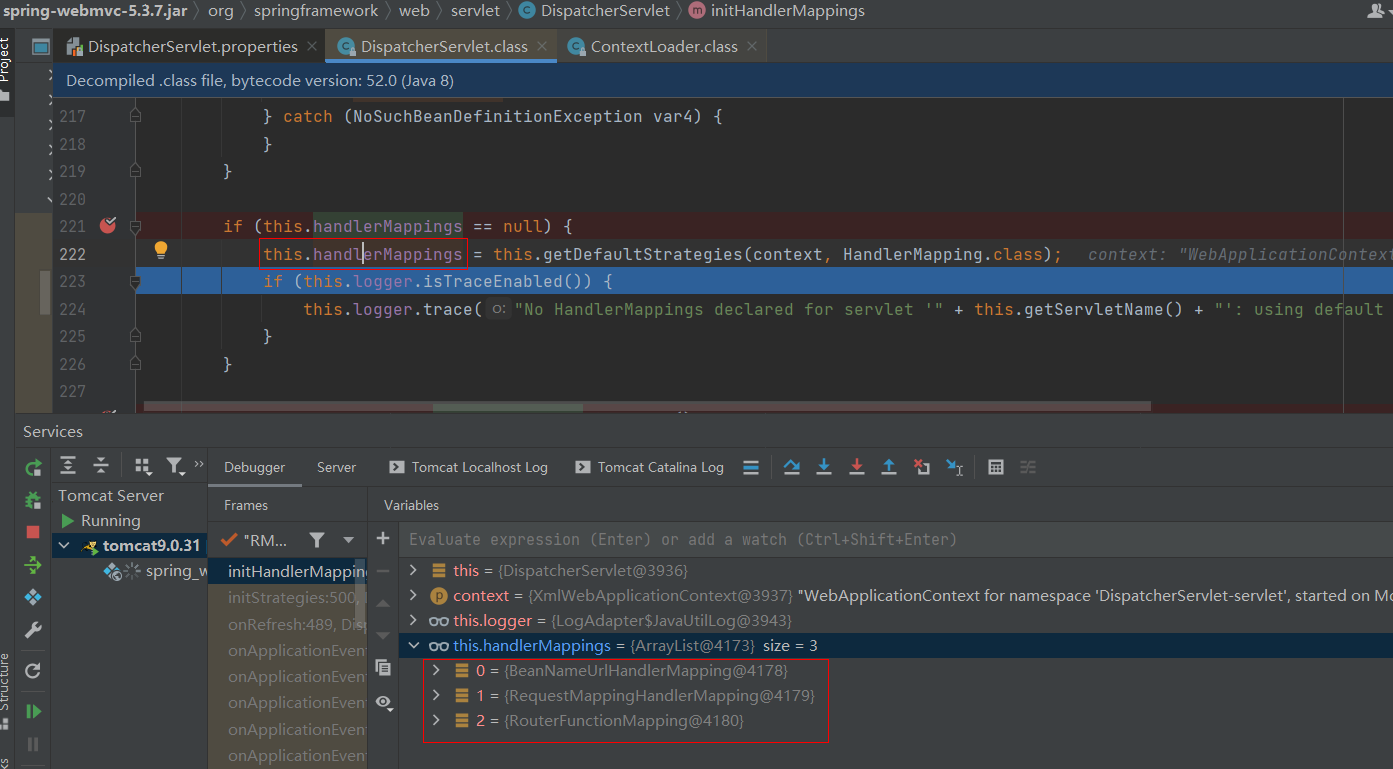Stop the Tomcat server with red square
This screenshot has height=769, width=1393.
33,532
